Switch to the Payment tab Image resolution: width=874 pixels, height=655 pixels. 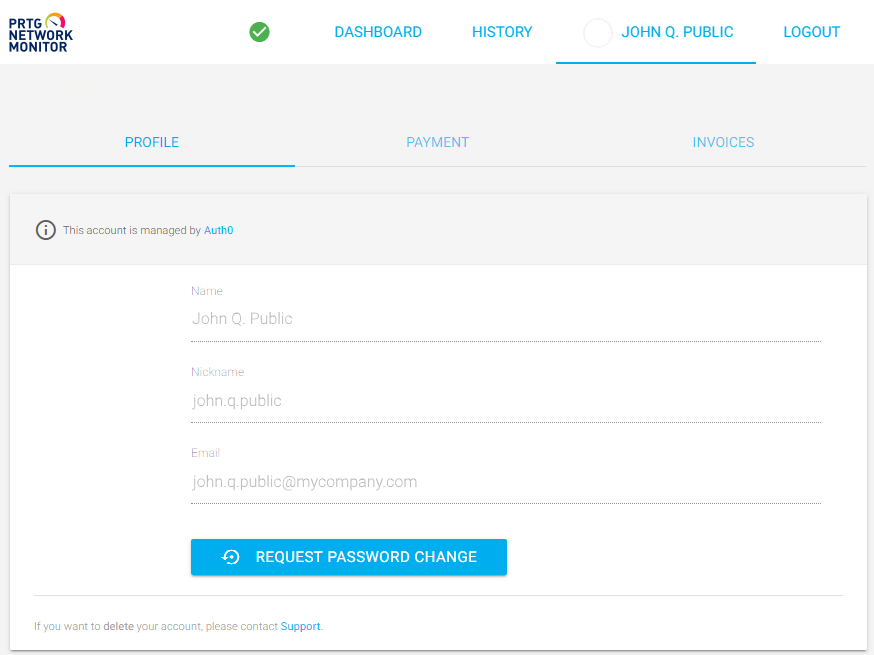[438, 143]
